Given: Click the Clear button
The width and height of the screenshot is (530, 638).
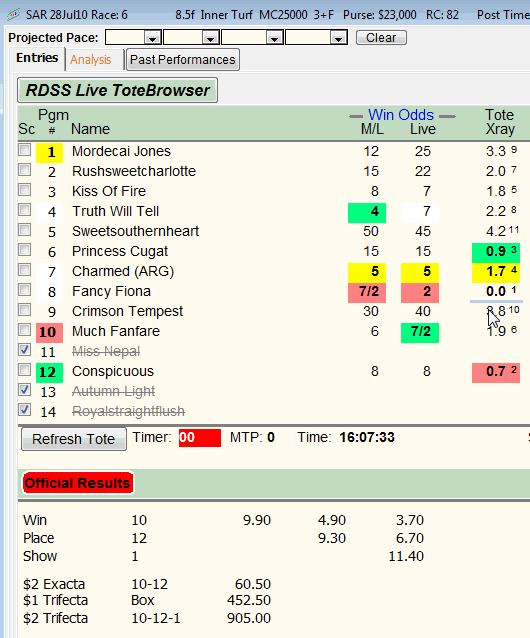Looking at the screenshot, I should (x=381, y=38).
